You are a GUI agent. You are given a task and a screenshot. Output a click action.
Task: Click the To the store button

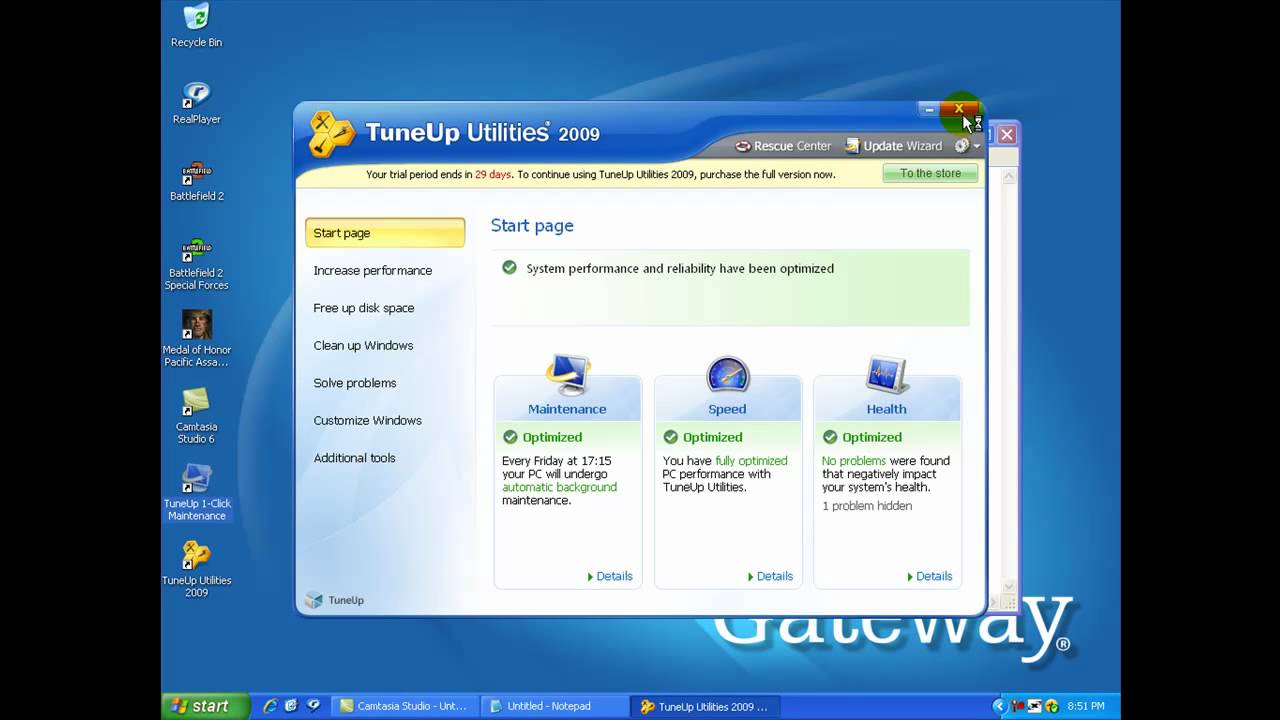(930, 173)
